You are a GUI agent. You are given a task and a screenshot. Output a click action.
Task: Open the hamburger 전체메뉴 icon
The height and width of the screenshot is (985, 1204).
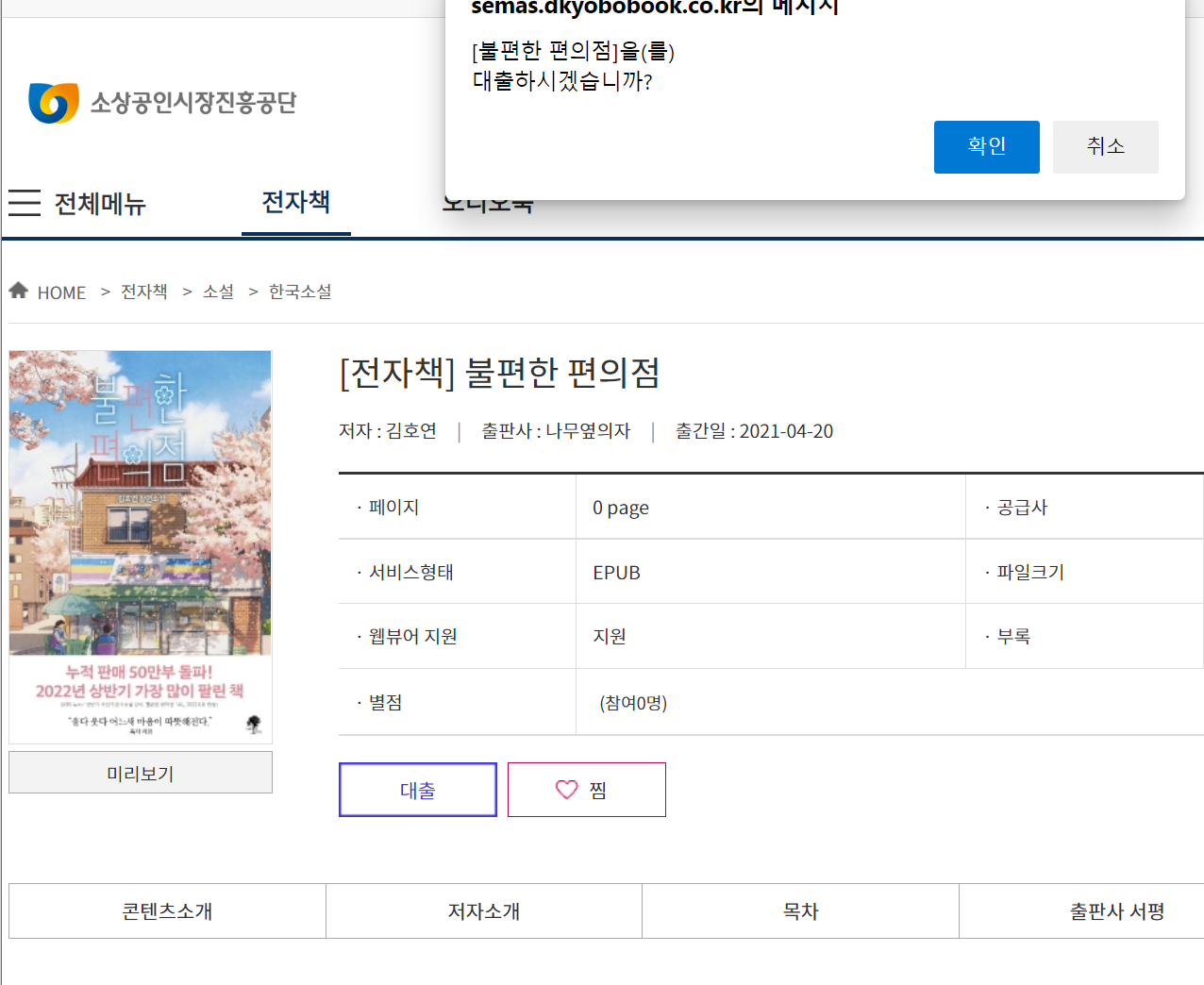[x=25, y=203]
